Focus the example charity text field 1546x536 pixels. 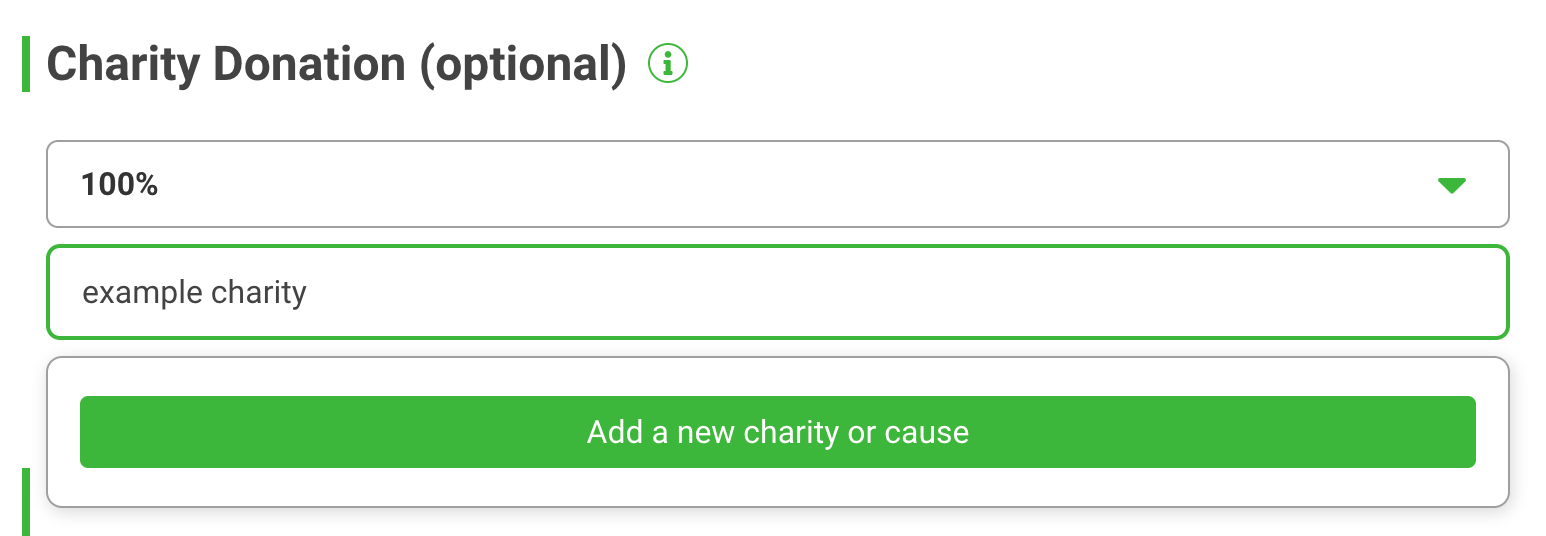click(777, 292)
